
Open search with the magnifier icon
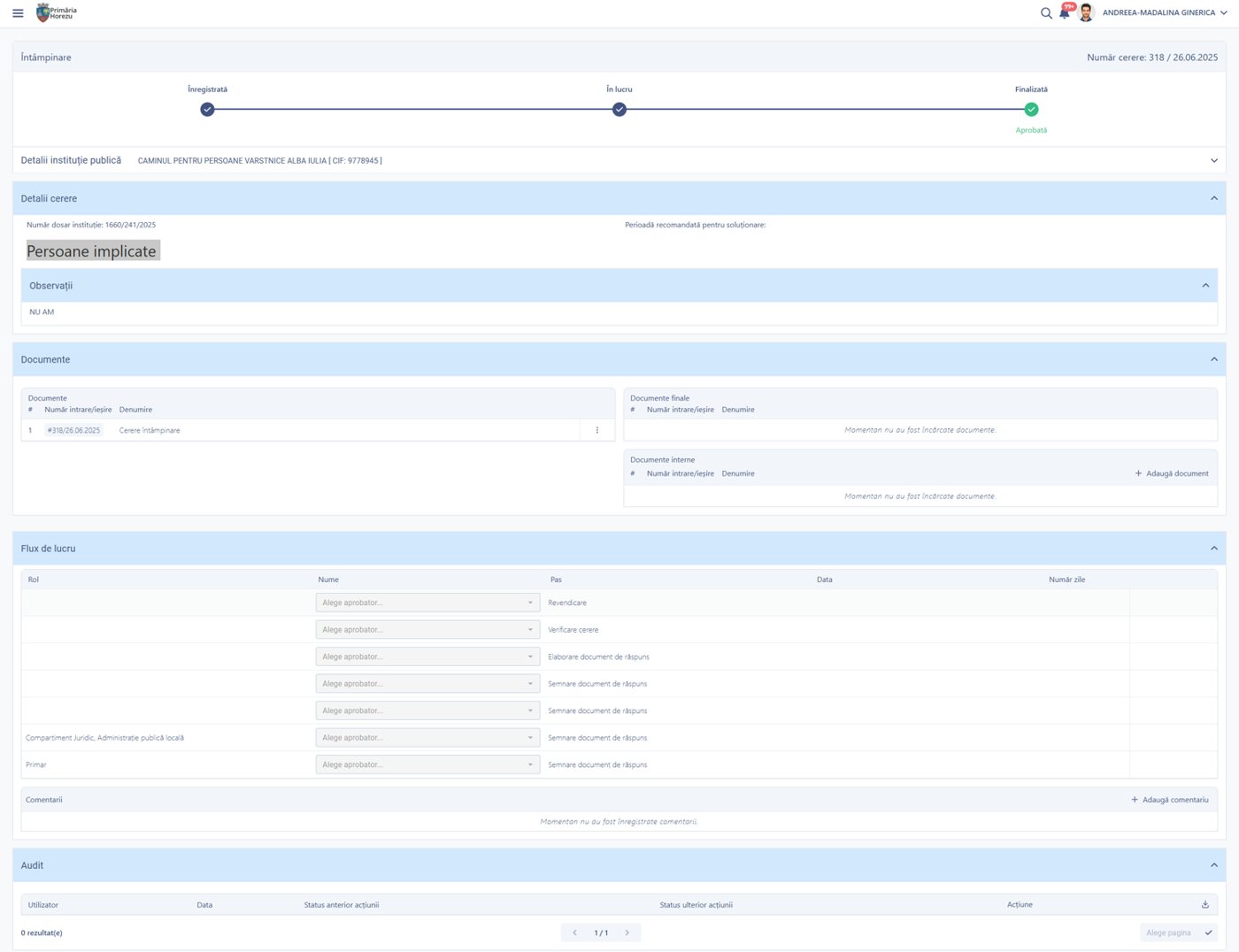pos(1046,13)
